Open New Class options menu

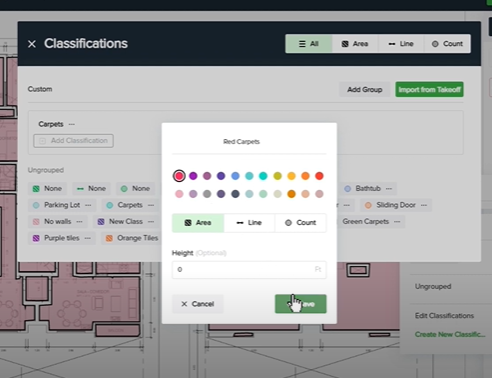pos(151,222)
